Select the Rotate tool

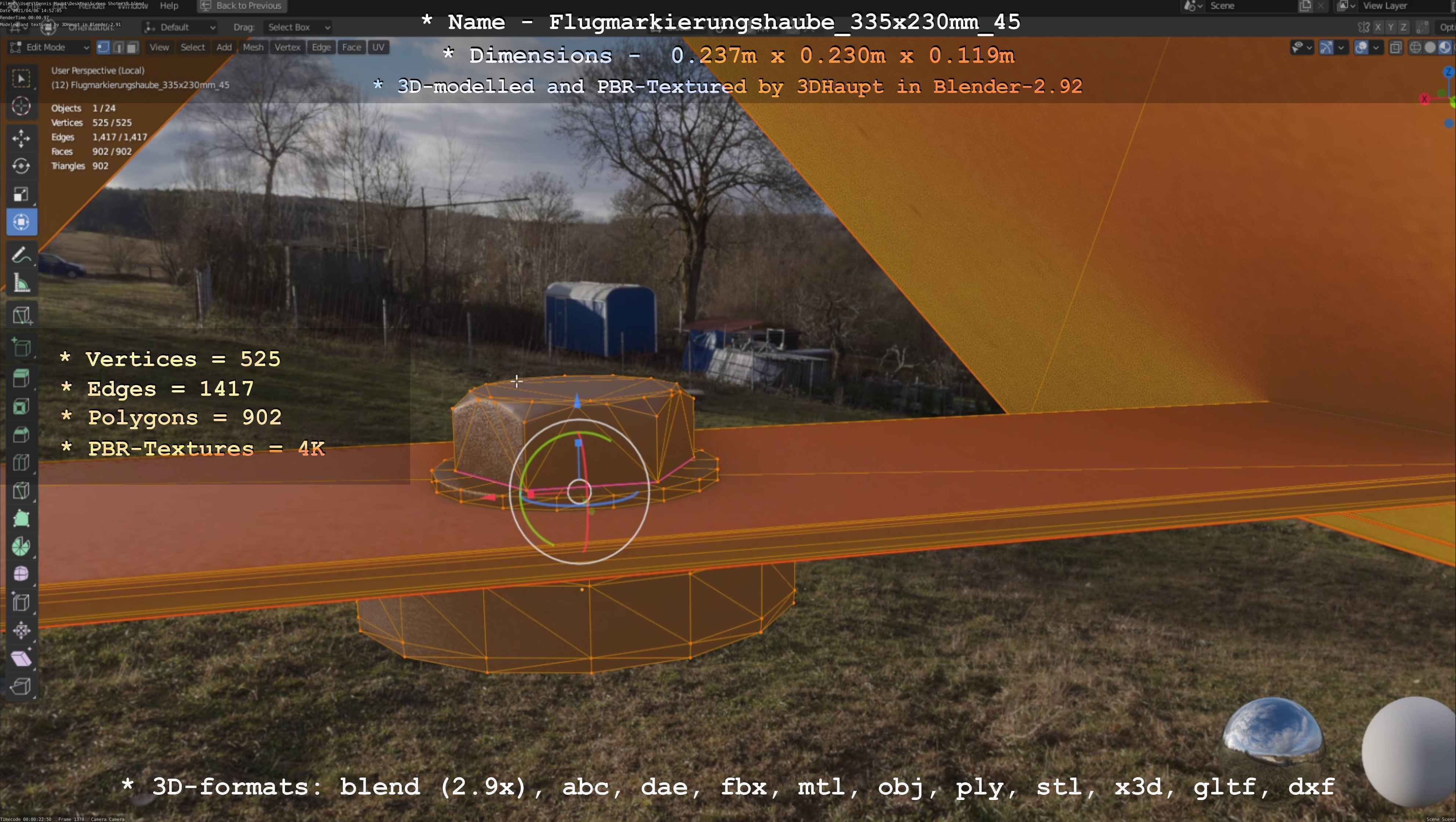(x=21, y=166)
